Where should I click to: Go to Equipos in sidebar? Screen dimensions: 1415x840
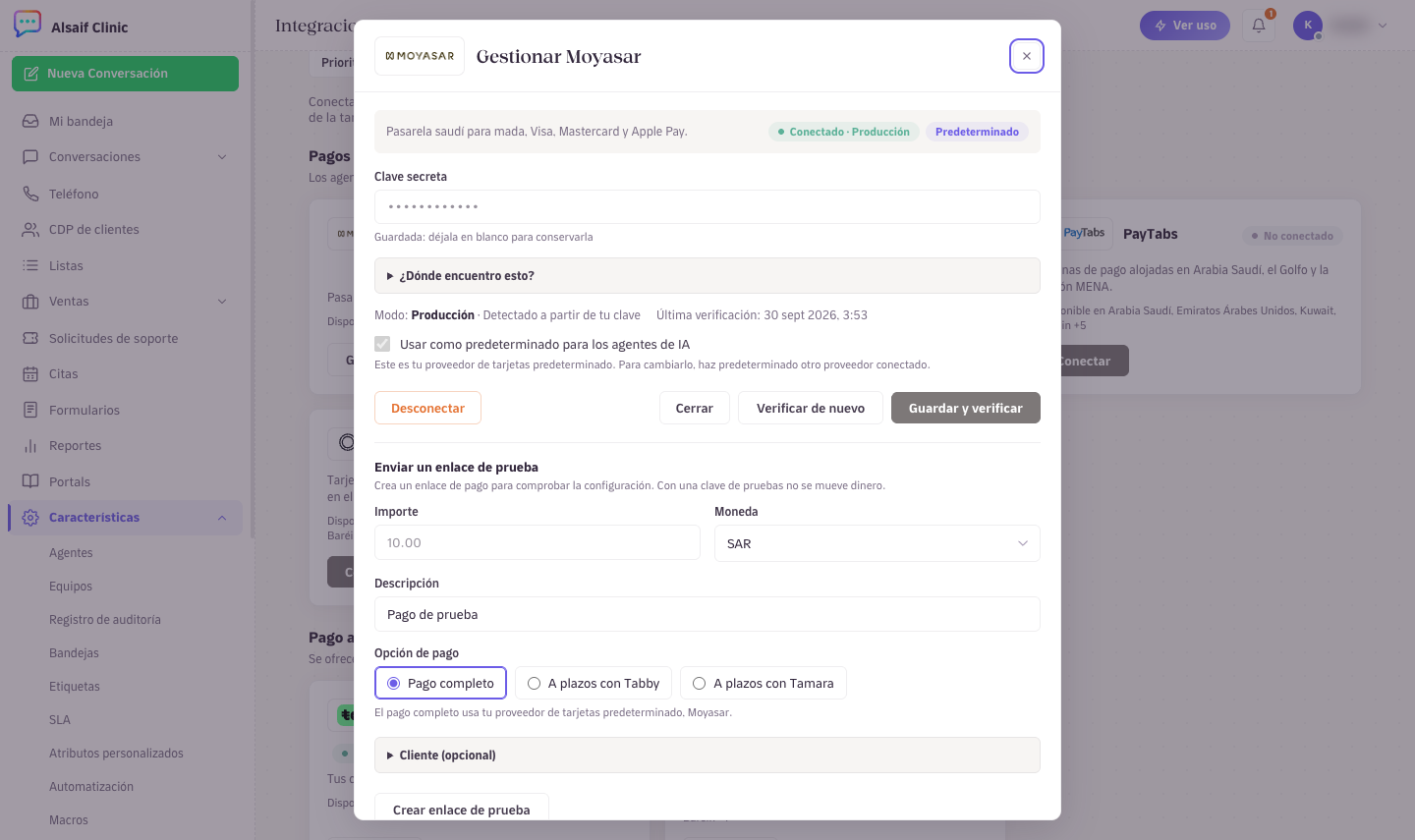pos(71,587)
